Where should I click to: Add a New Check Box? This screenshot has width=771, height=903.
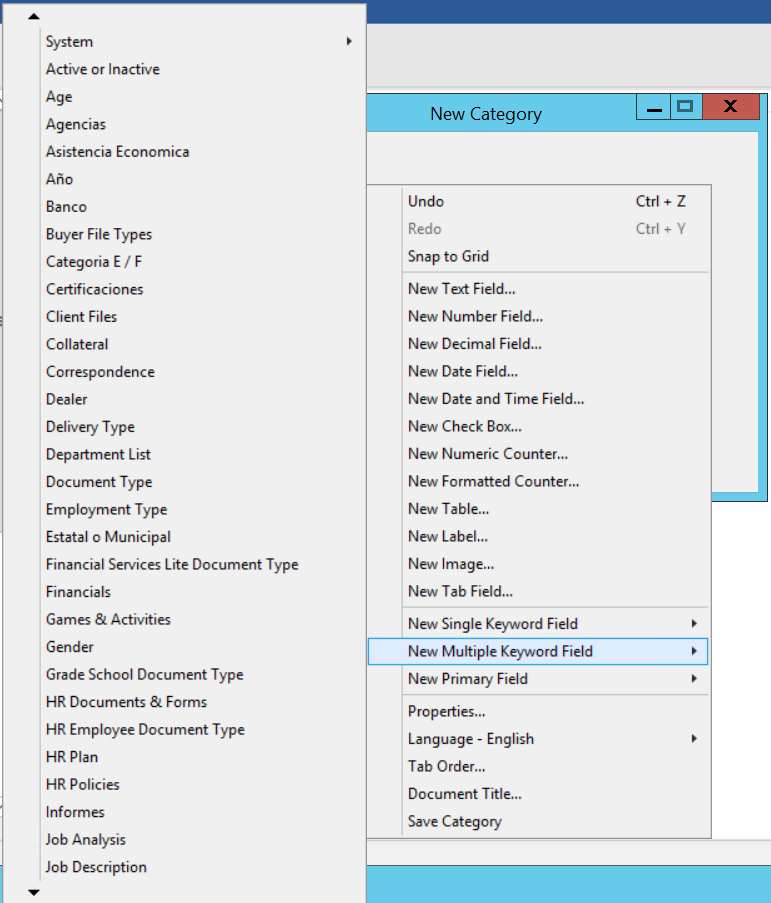coord(538,426)
